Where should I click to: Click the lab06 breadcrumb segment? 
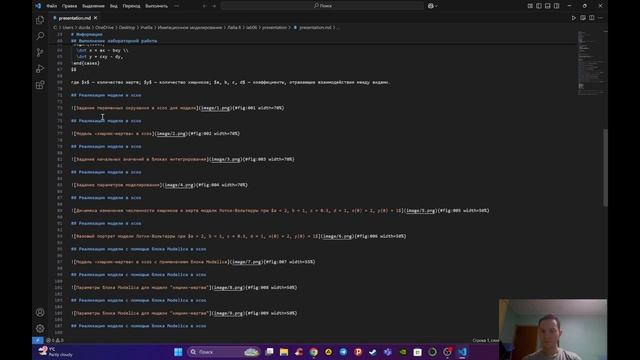tap(252, 28)
